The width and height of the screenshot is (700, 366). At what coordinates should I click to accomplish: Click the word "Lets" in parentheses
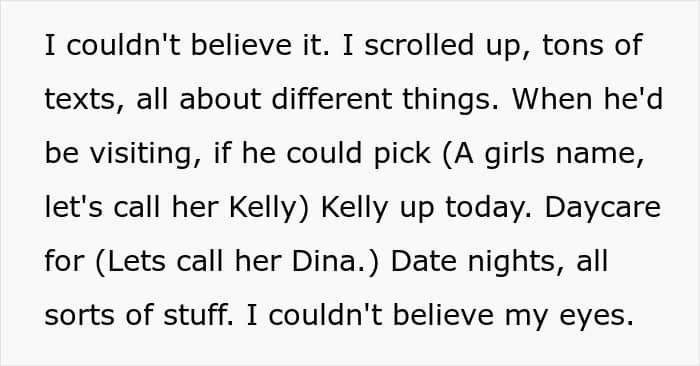coord(136,262)
